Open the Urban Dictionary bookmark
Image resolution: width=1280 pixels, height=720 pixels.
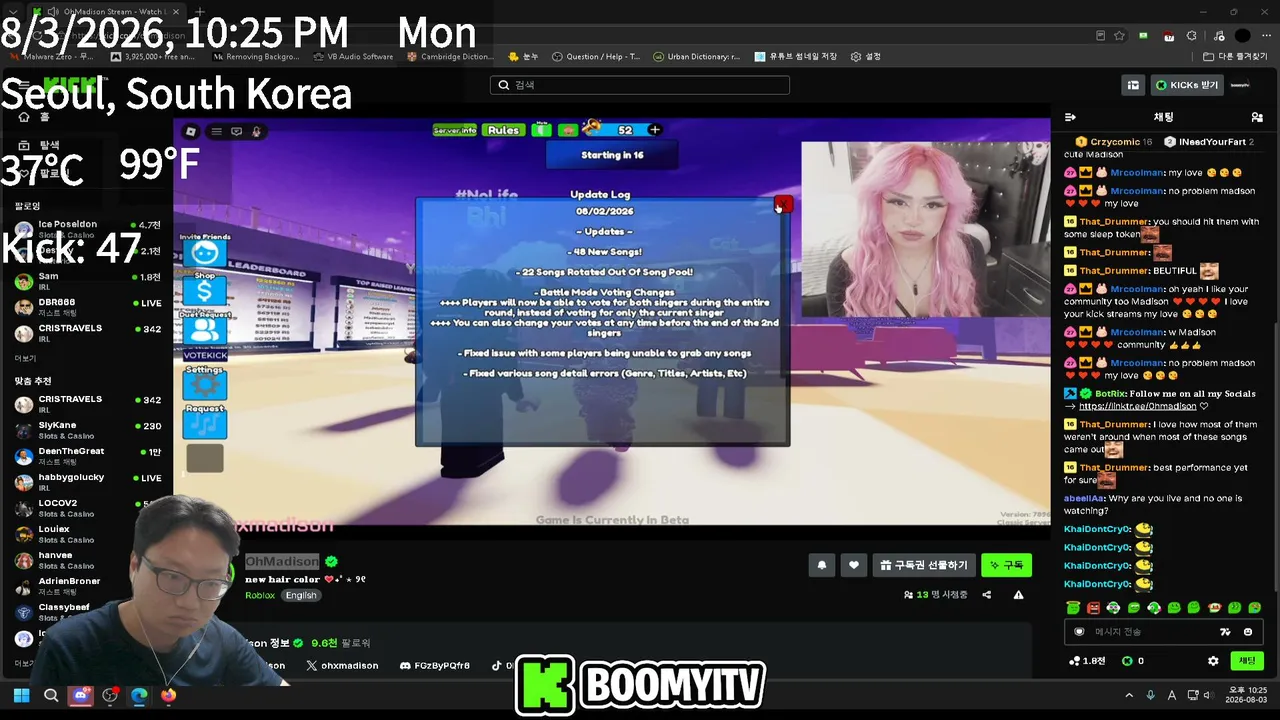(x=697, y=57)
